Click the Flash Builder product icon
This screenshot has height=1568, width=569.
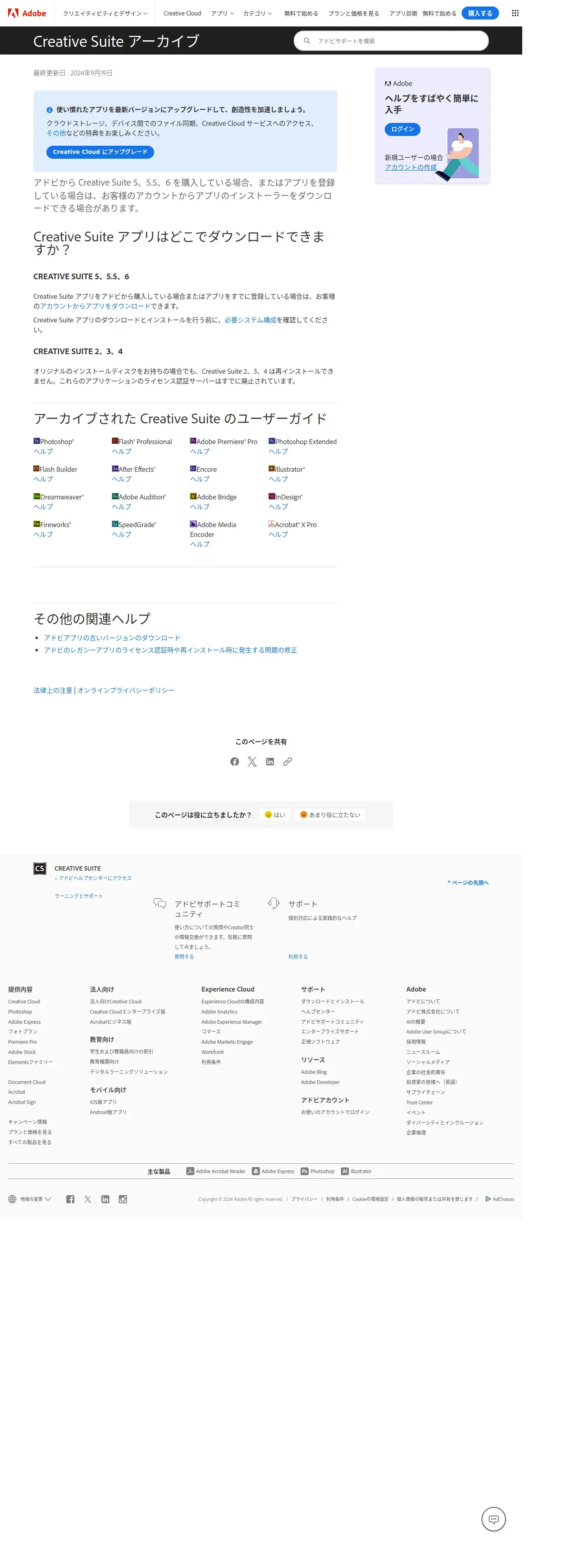[37, 469]
